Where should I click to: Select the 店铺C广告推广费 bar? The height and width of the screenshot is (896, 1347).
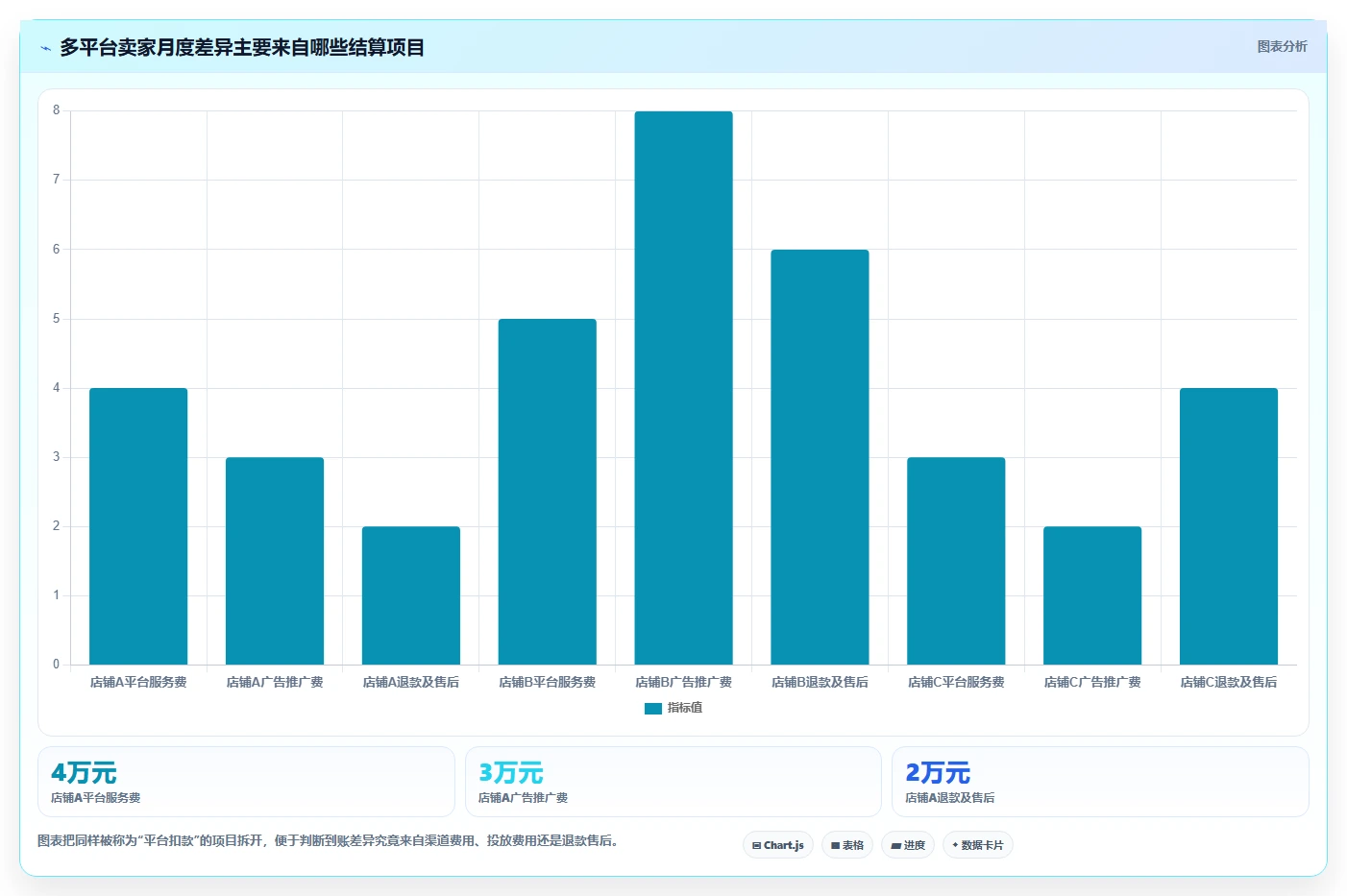1092,595
